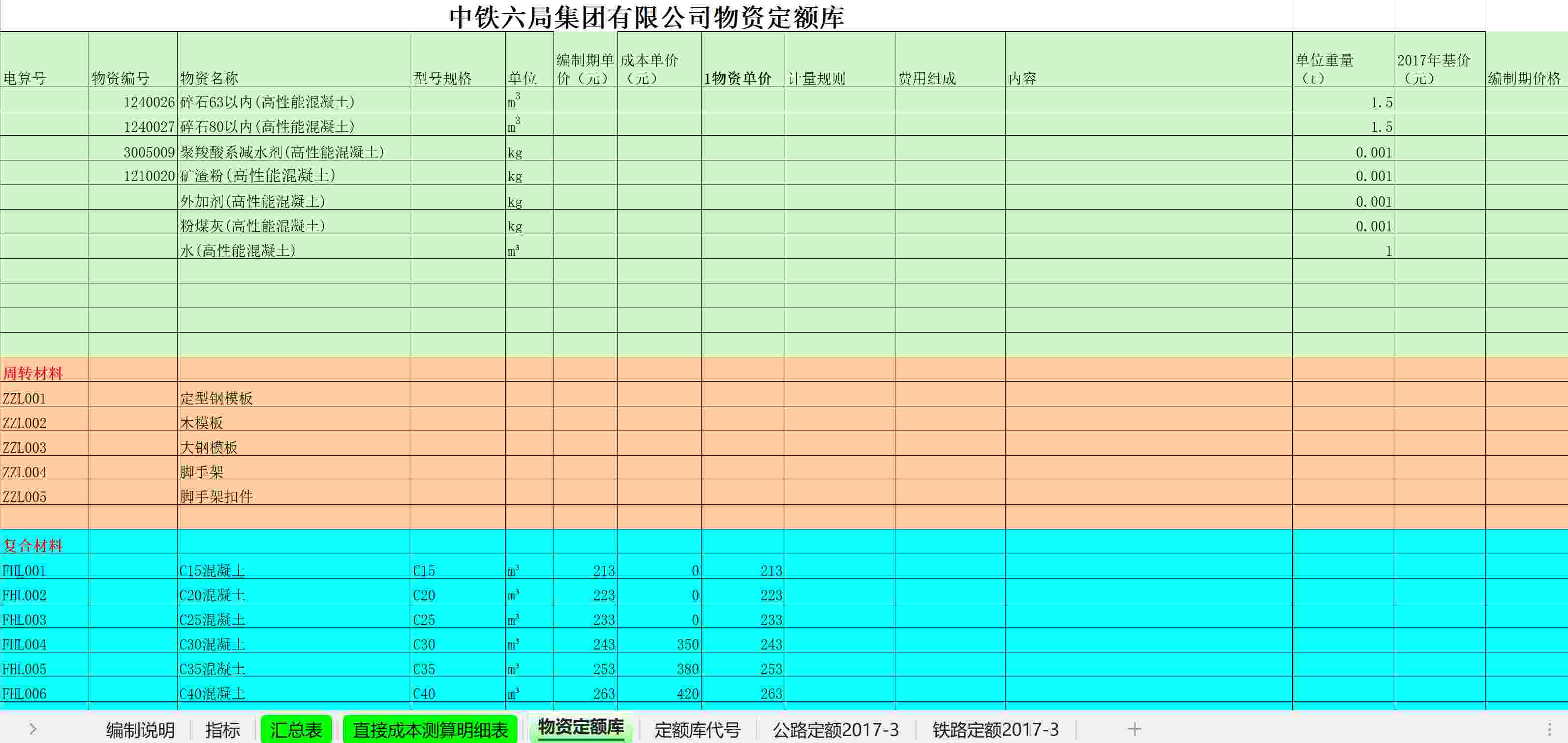Switch to the 编制说明 sheet tab
This screenshot has height=743, width=1568.
coord(140,729)
